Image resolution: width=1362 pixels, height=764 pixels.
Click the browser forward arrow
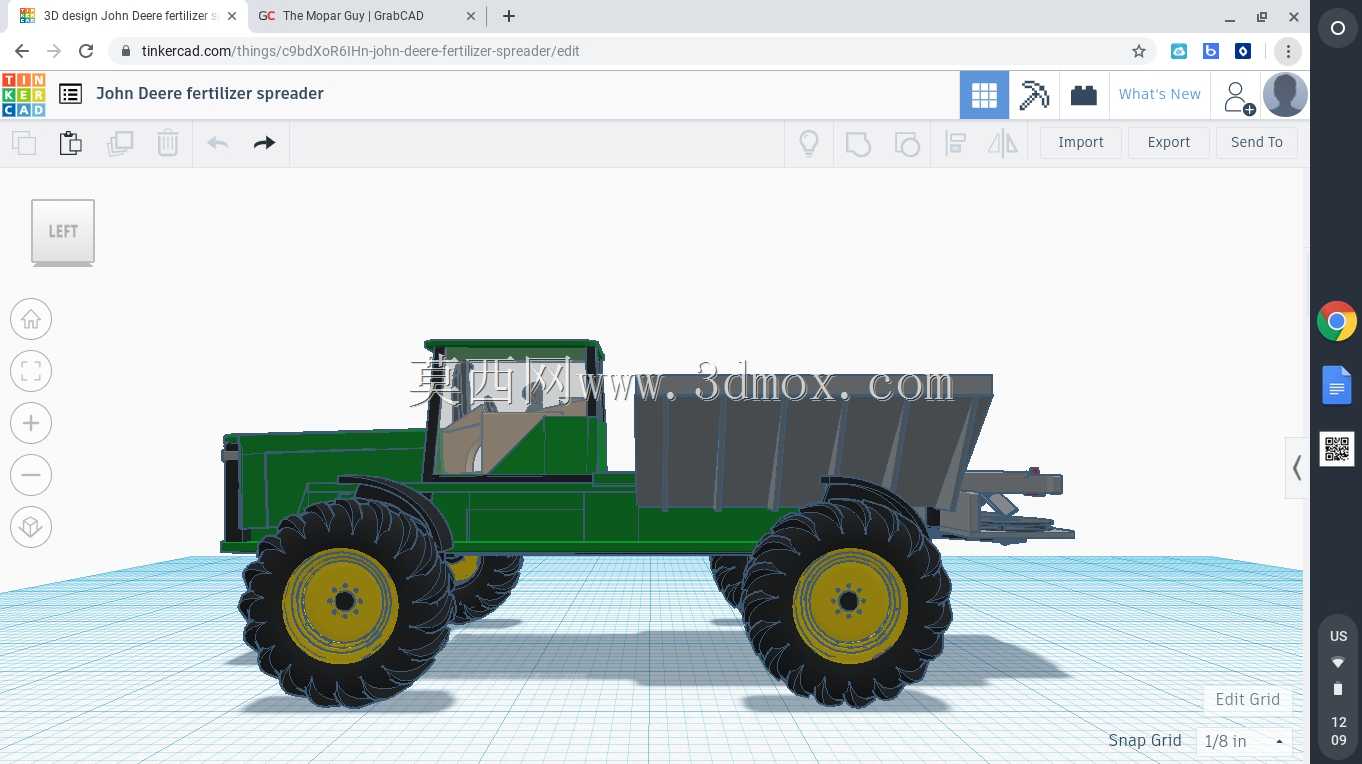(54, 51)
